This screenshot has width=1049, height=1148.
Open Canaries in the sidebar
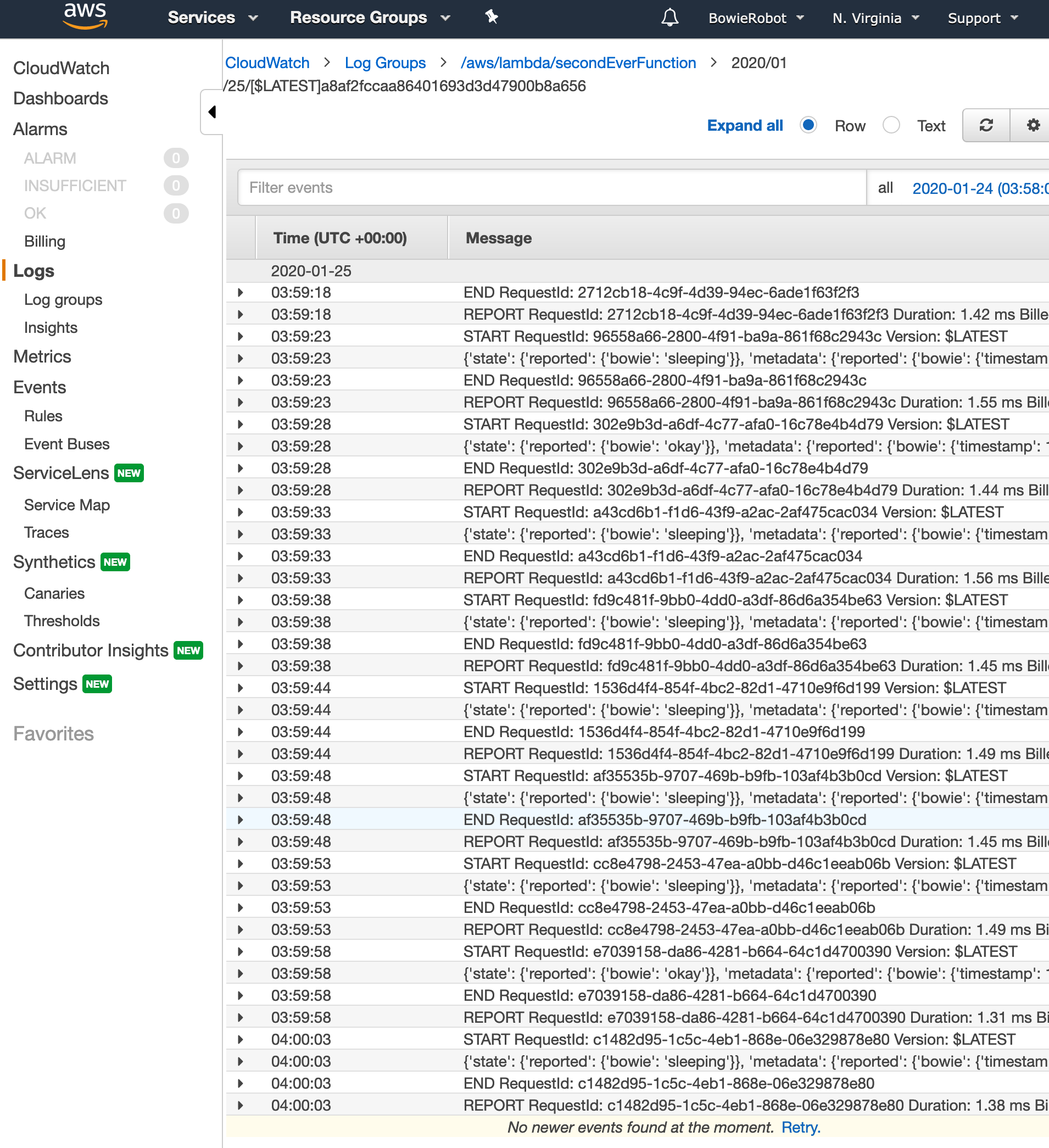click(54, 593)
